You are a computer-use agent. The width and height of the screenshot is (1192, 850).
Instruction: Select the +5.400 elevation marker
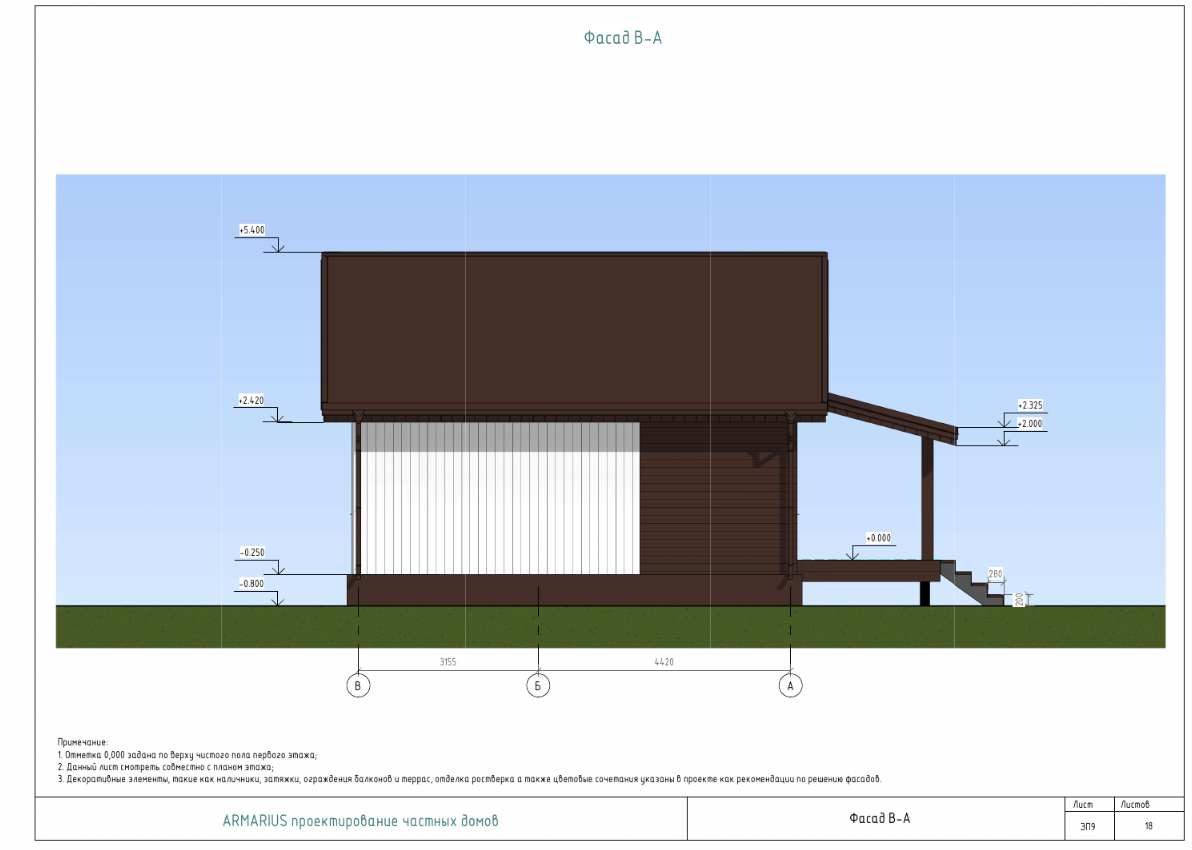[x=252, y=230]
